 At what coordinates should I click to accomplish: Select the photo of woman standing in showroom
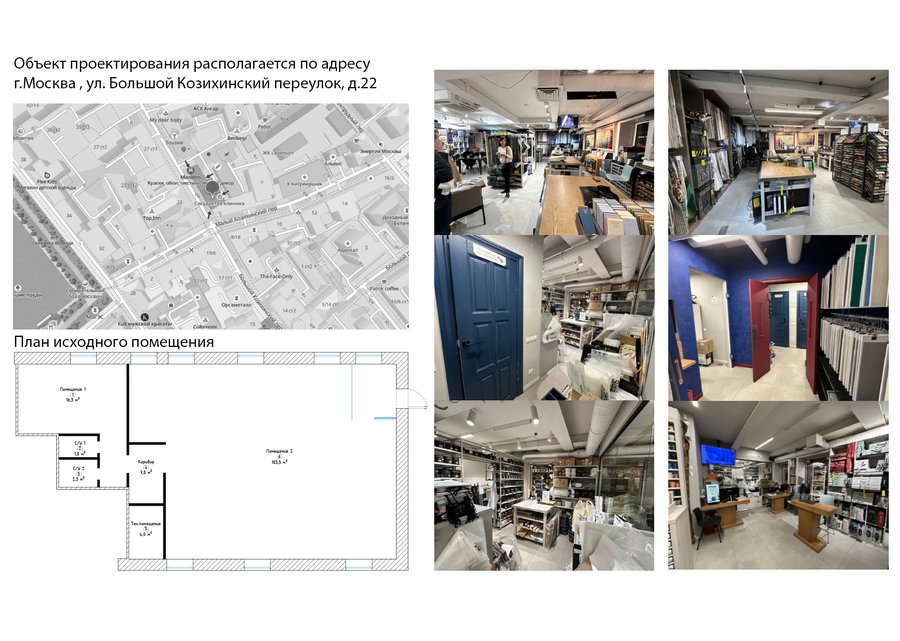[544, 153]
